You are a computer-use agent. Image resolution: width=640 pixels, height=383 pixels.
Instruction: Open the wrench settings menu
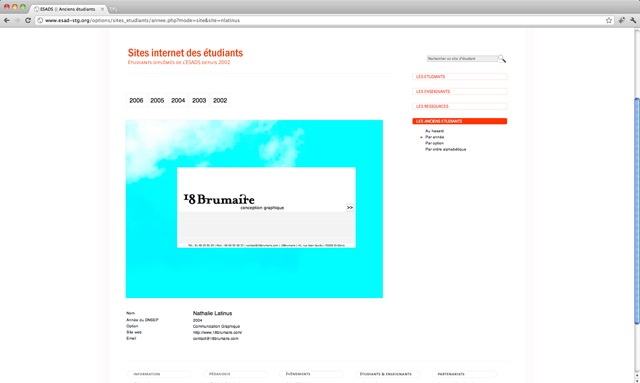point(633,20)
